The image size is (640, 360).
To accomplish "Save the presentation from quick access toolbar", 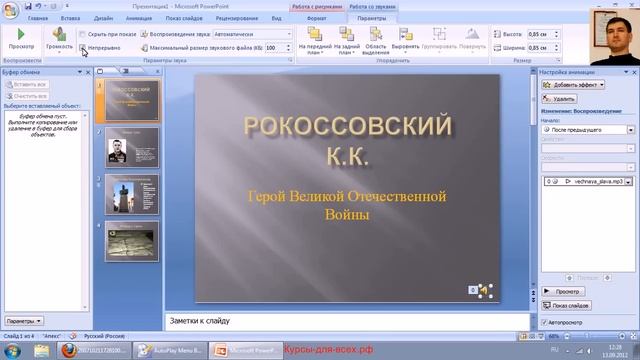I will [x=28, y=6].
